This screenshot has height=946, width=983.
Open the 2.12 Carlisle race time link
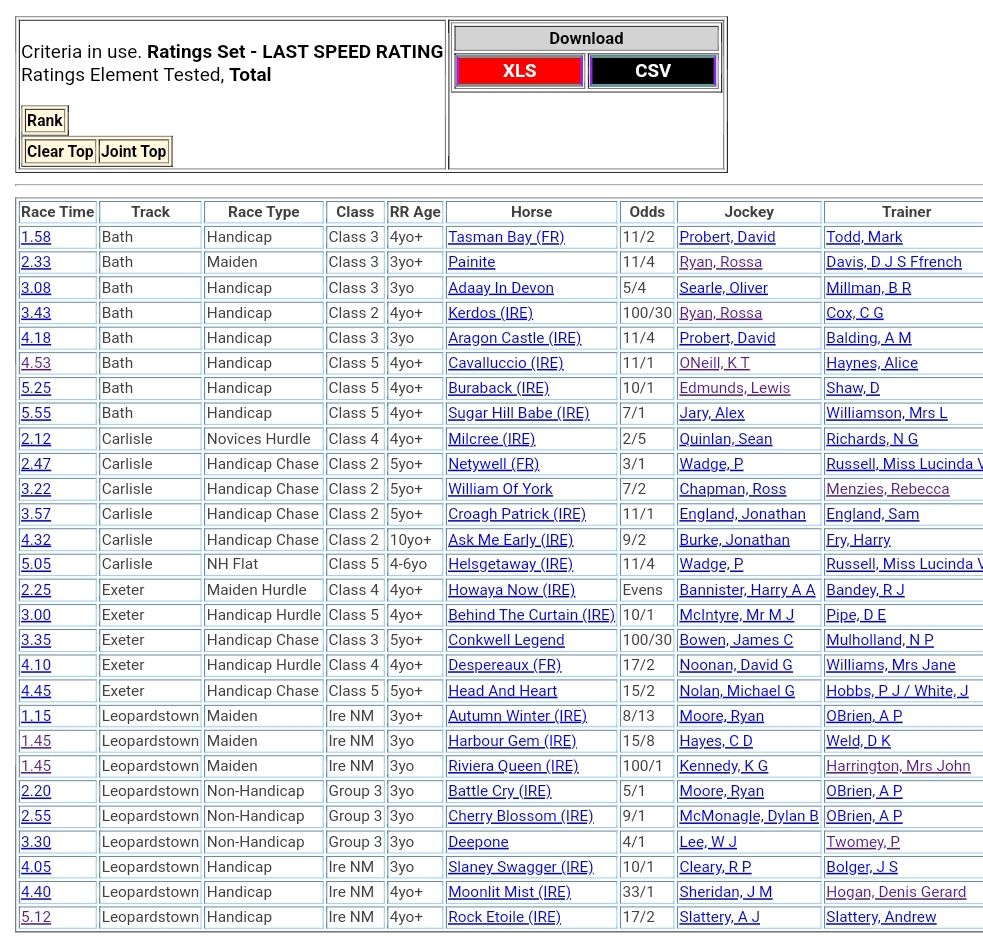click(36, 439)
